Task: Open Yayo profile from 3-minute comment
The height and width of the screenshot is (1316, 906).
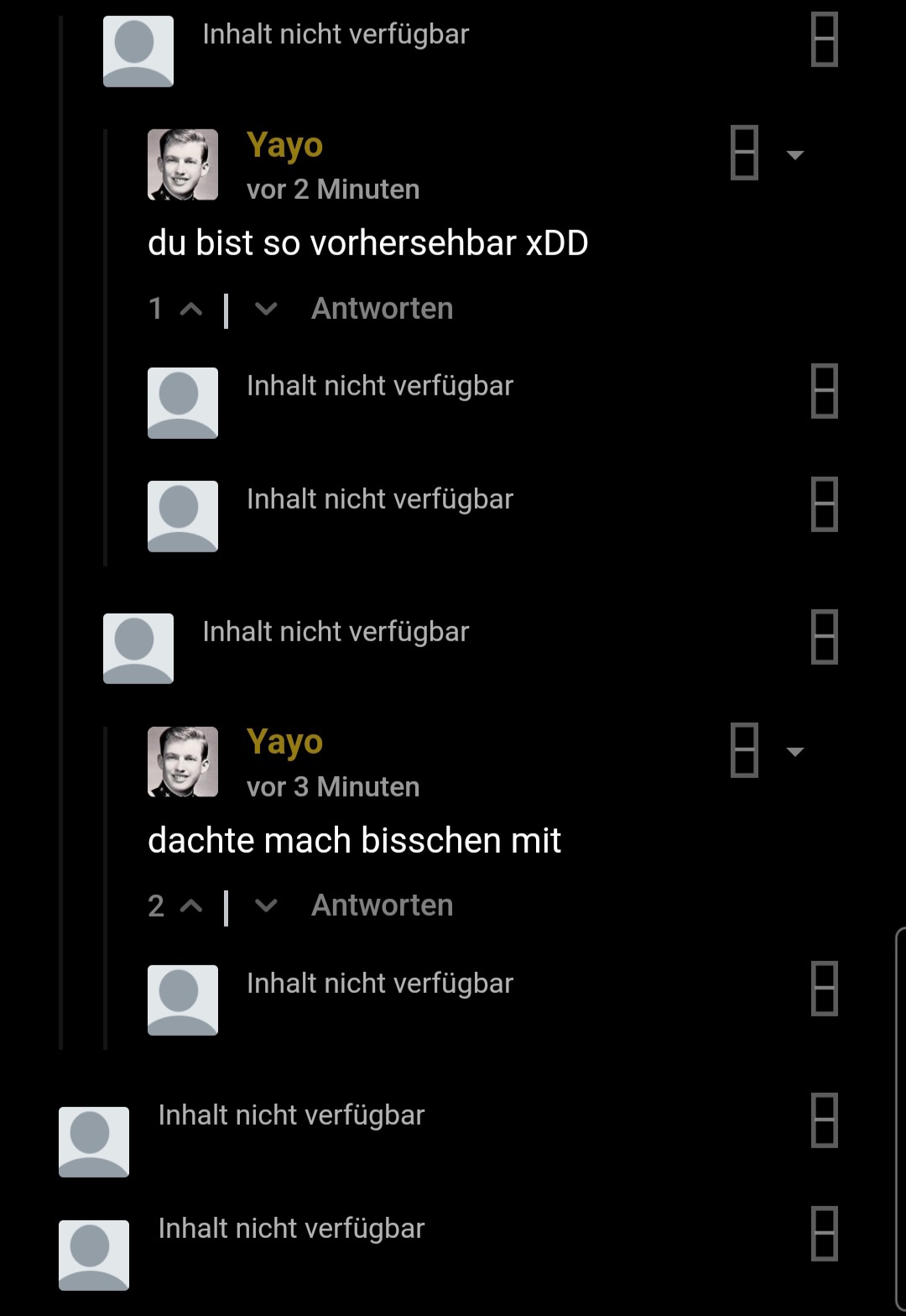Action: (x=284, y=743)
